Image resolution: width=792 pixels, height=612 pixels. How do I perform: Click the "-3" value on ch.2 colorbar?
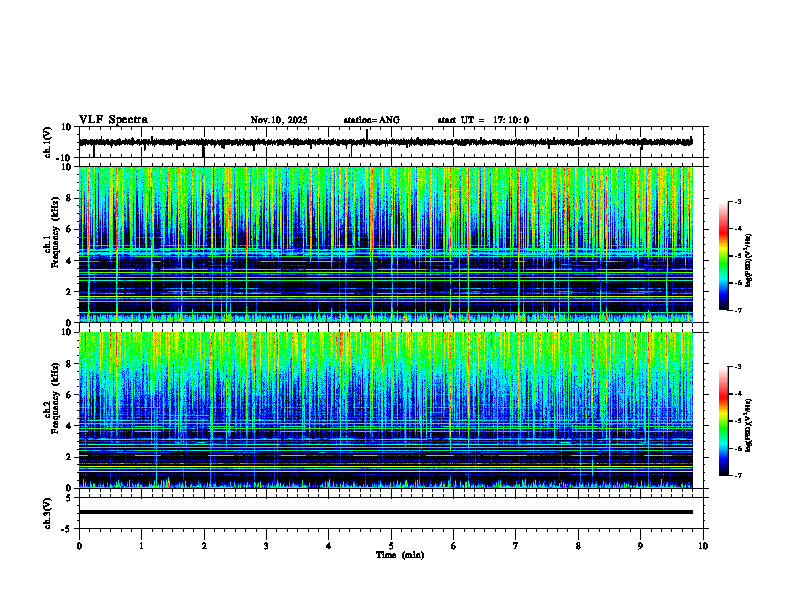point(737,367)
